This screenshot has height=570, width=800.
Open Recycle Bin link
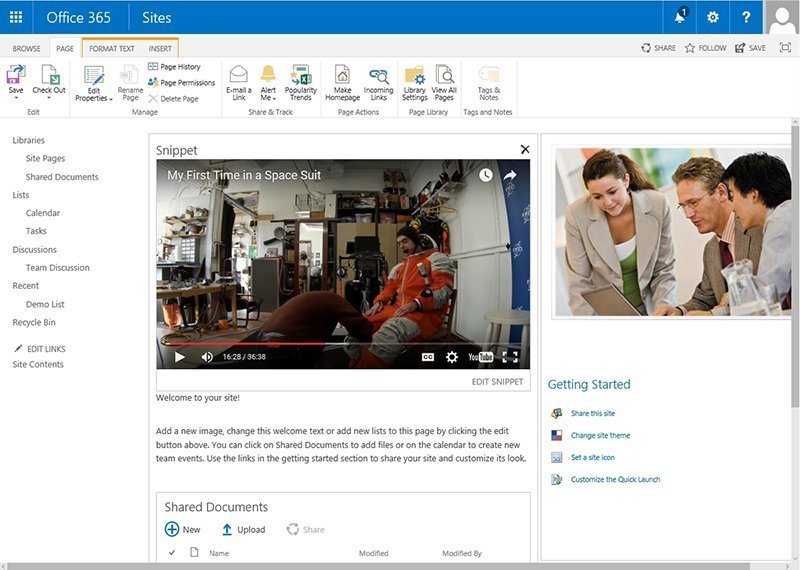(34, 322)
